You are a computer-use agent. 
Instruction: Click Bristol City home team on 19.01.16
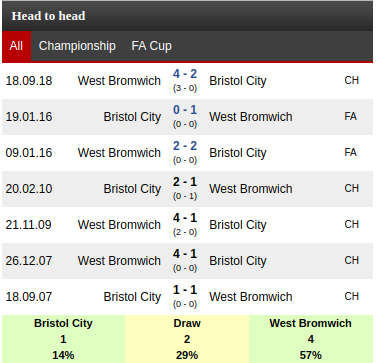[x=132, y=117]
